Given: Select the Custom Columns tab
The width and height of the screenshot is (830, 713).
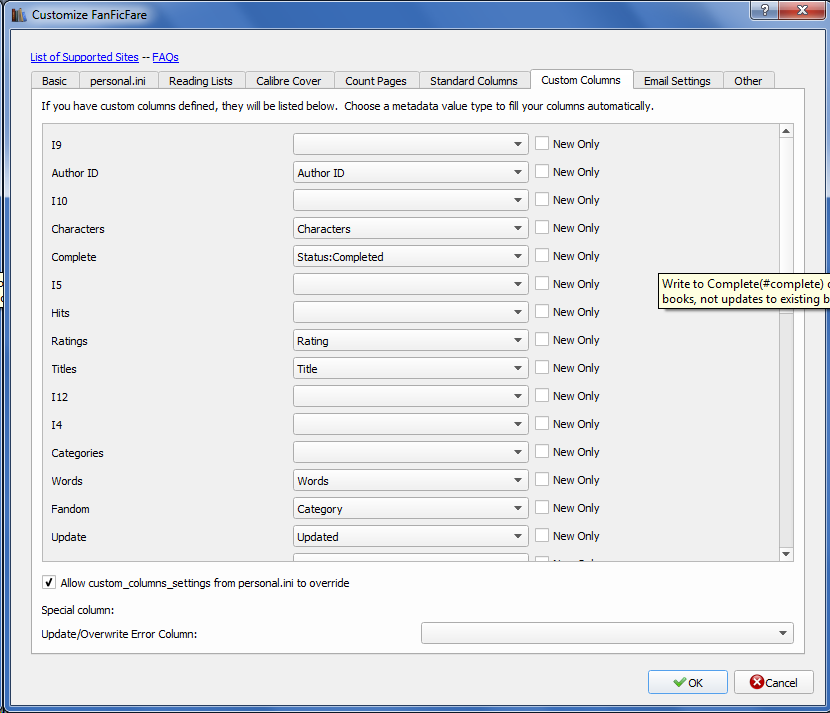Looking at the screenshot, I should click(581, 80).
